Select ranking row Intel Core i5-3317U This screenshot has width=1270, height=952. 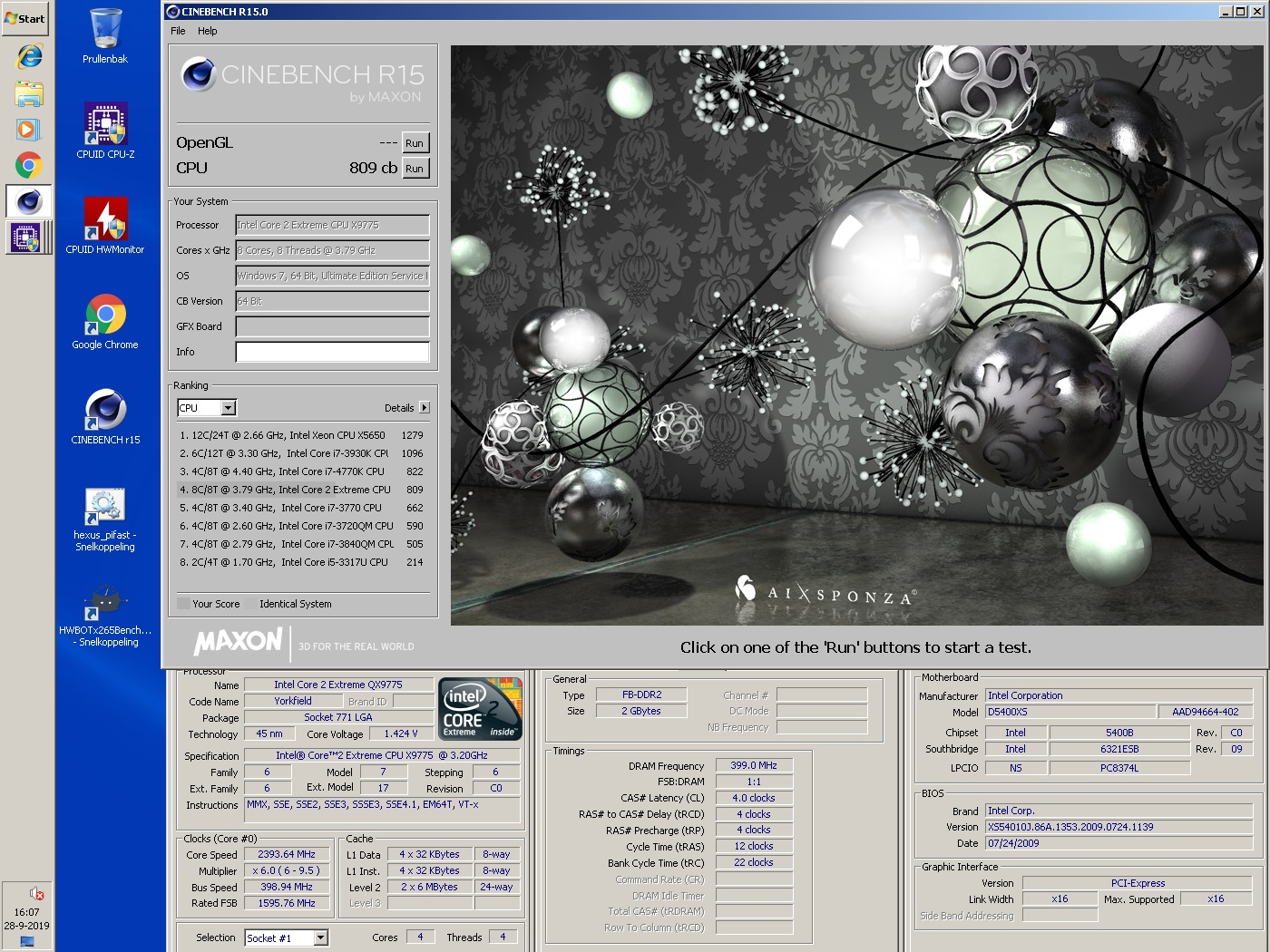pyautogui.click(x=302, y=562)
